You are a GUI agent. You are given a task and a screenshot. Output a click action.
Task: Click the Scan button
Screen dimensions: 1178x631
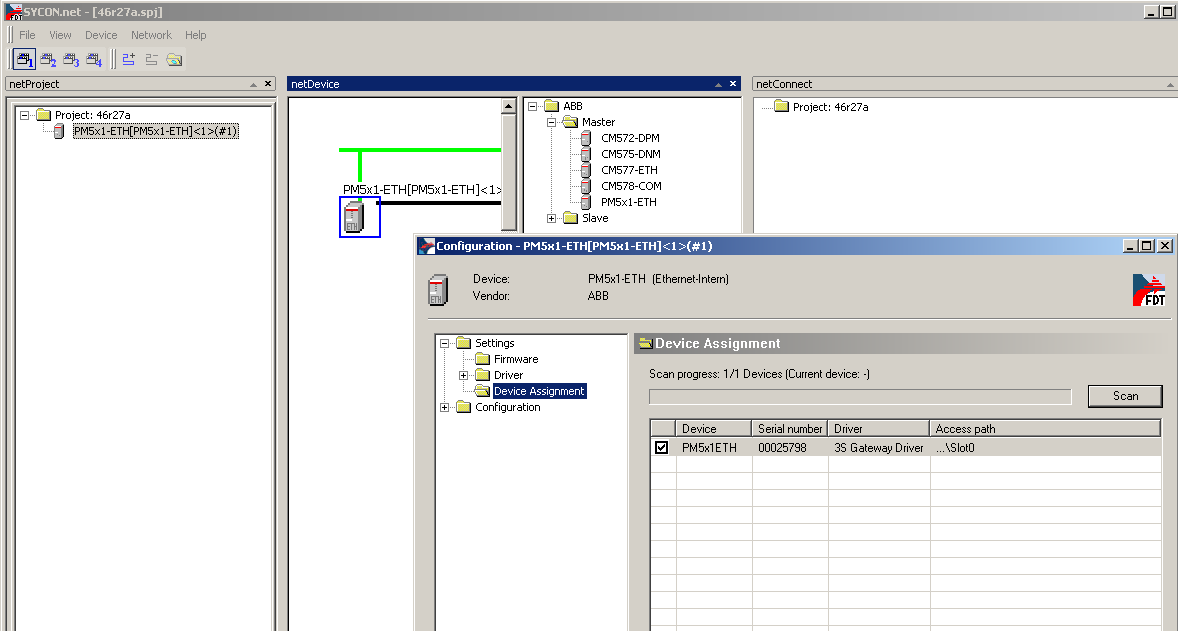coord(1125,396)
